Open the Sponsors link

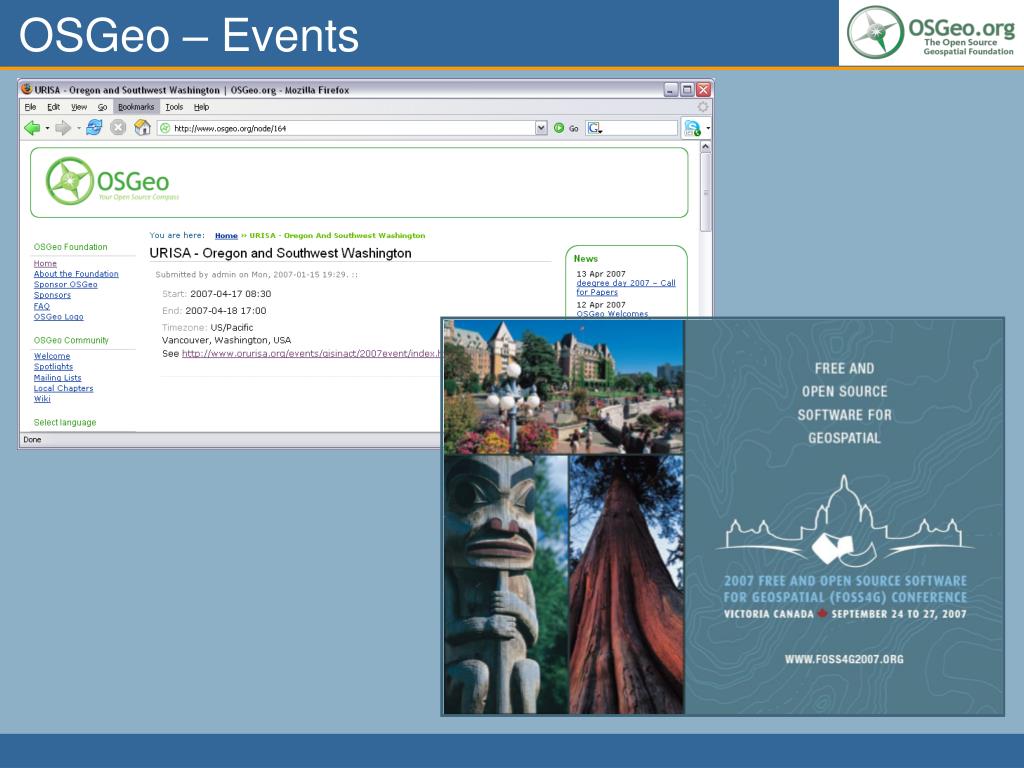[52, 295]
